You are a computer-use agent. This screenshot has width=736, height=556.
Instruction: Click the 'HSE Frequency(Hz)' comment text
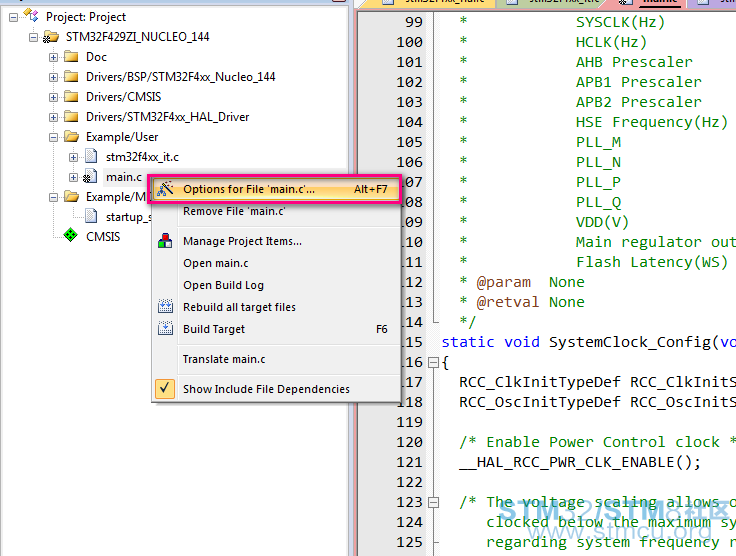(652, 122)
